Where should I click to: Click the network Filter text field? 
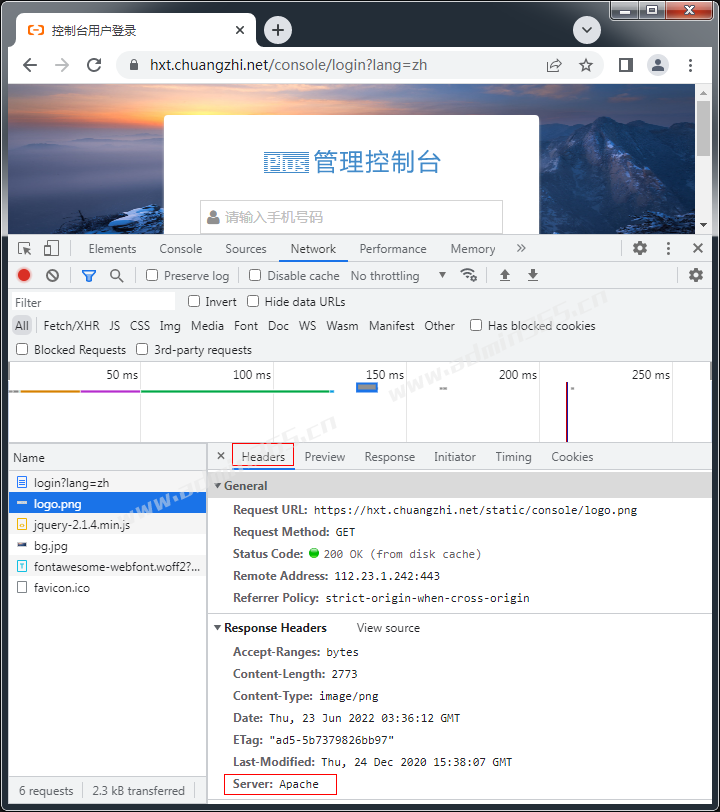93,302
